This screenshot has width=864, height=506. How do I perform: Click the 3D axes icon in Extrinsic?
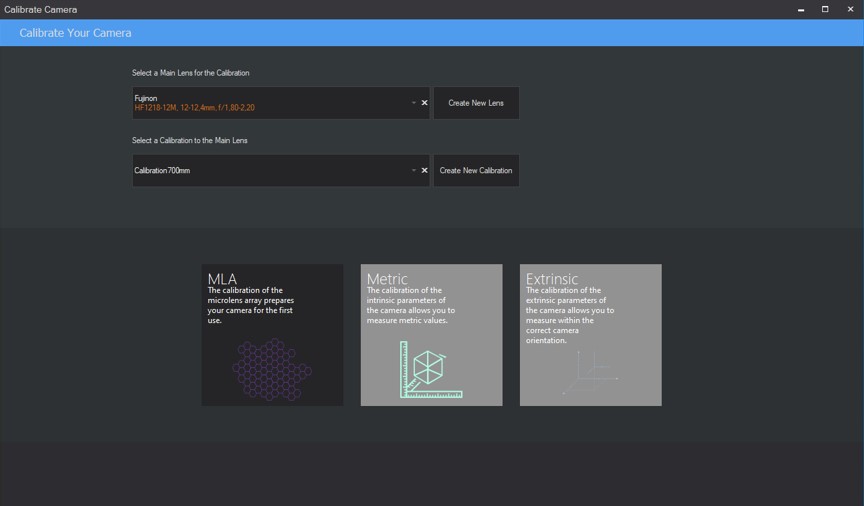[590, 372]
